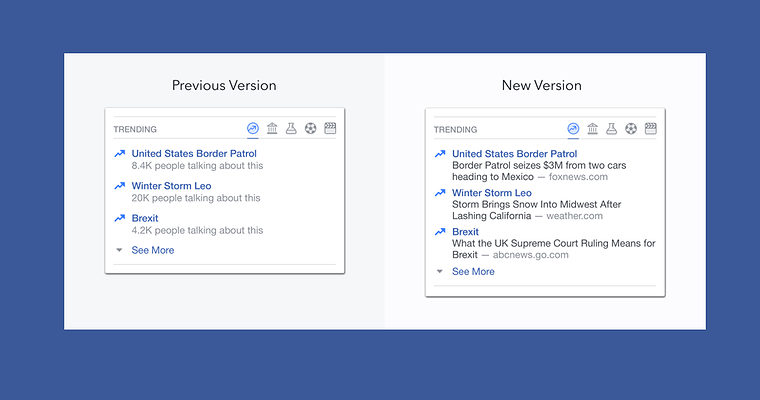
Task: Open Winter Storm Leo link in Previous Version
Action: tap(171, 186)
